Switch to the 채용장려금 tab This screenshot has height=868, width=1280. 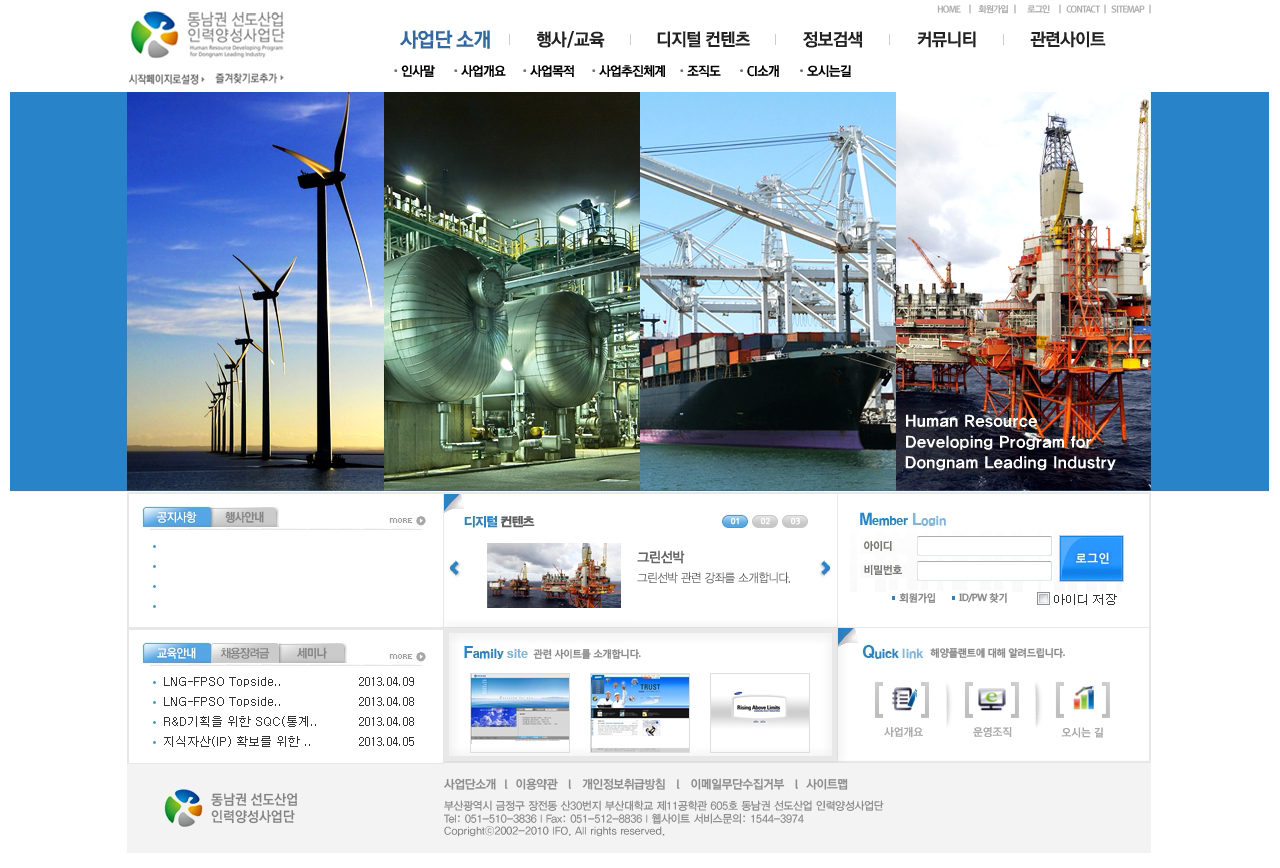tap(245, 653)
